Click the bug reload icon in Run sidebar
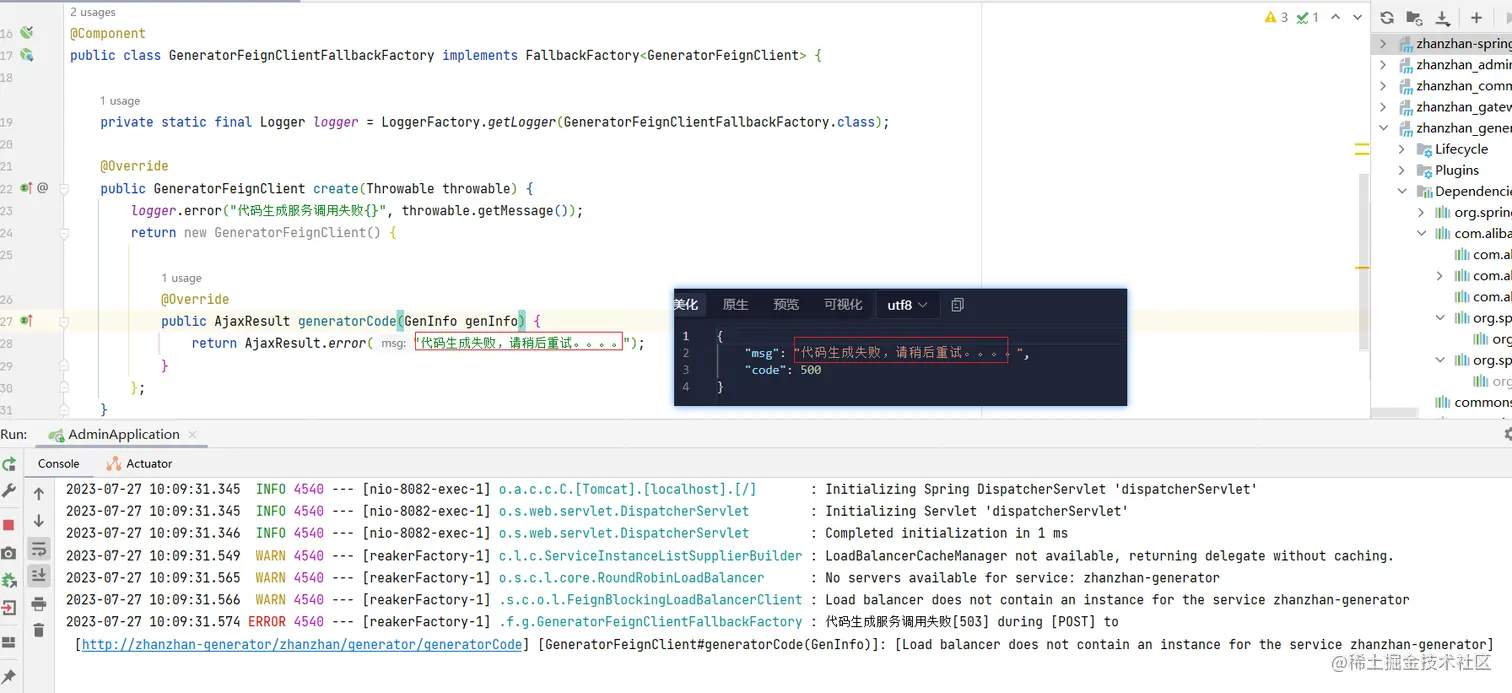Image resolution: width=1512 pixels, height=693 pixels. (x=9, y=580)
